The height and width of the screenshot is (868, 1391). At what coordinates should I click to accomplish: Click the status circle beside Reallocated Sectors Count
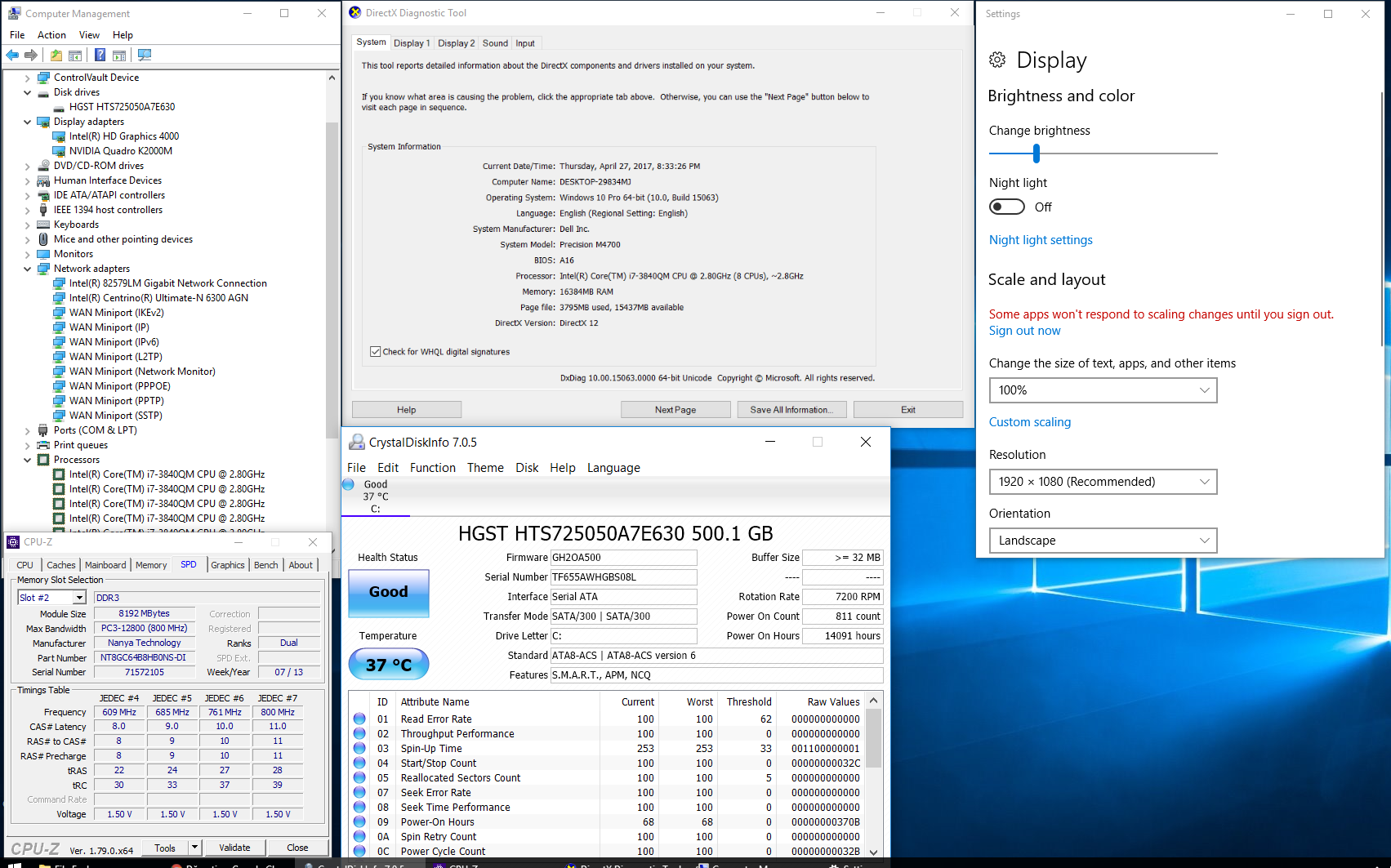pos(359,777)
